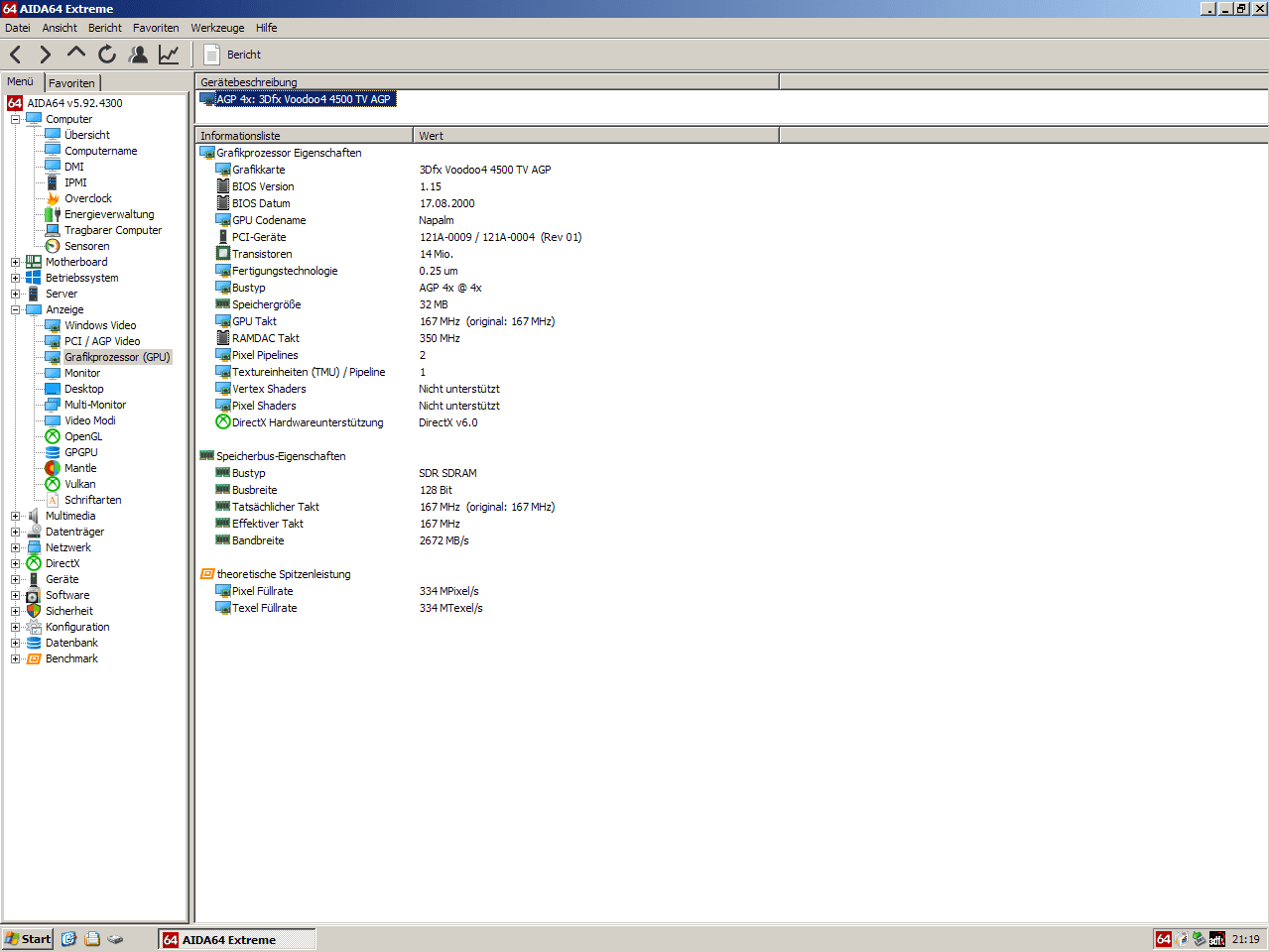
Task: Expand the Betriebssystem tree node
Action: [x=16, y=278]
